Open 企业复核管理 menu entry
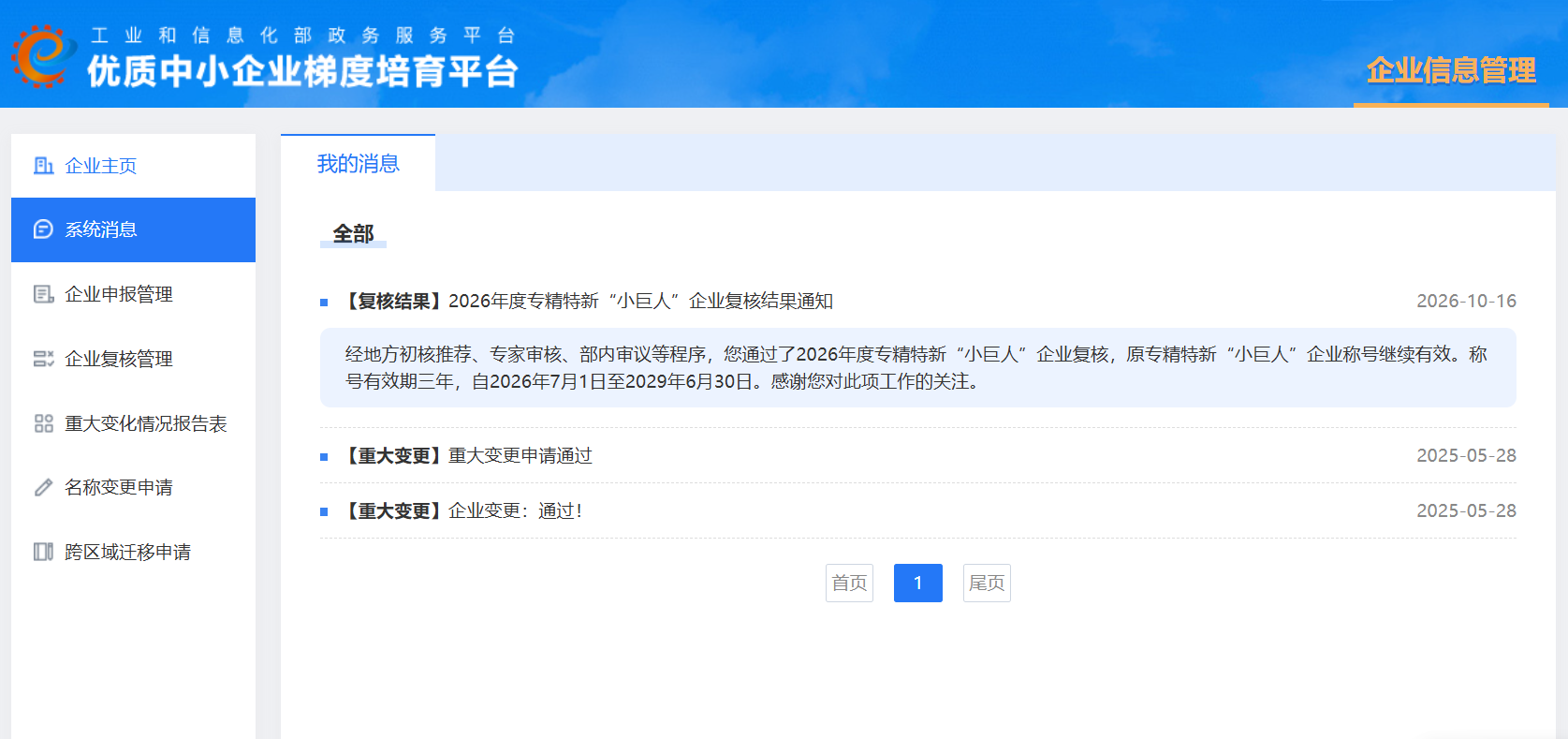This screenshot has width=1568, height=739. coord(133,359)
